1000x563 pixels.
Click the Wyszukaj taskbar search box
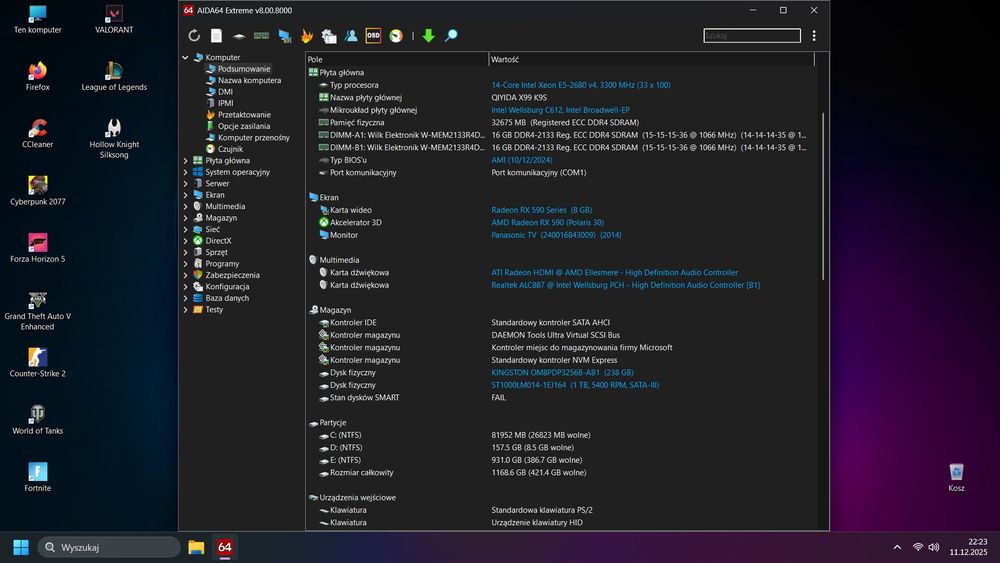click(x=109, y=547)
